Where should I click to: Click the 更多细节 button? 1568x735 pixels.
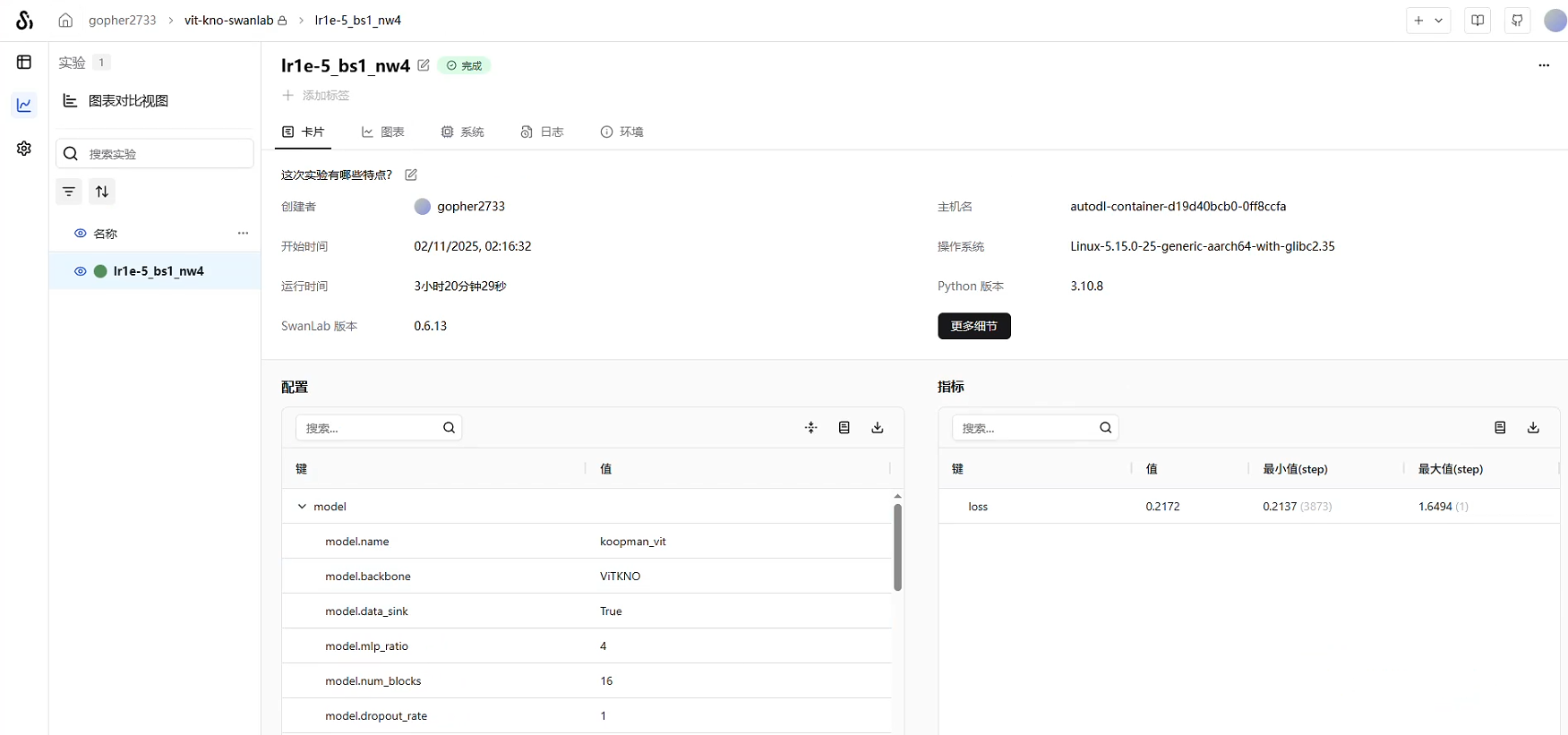pos(973,326)
